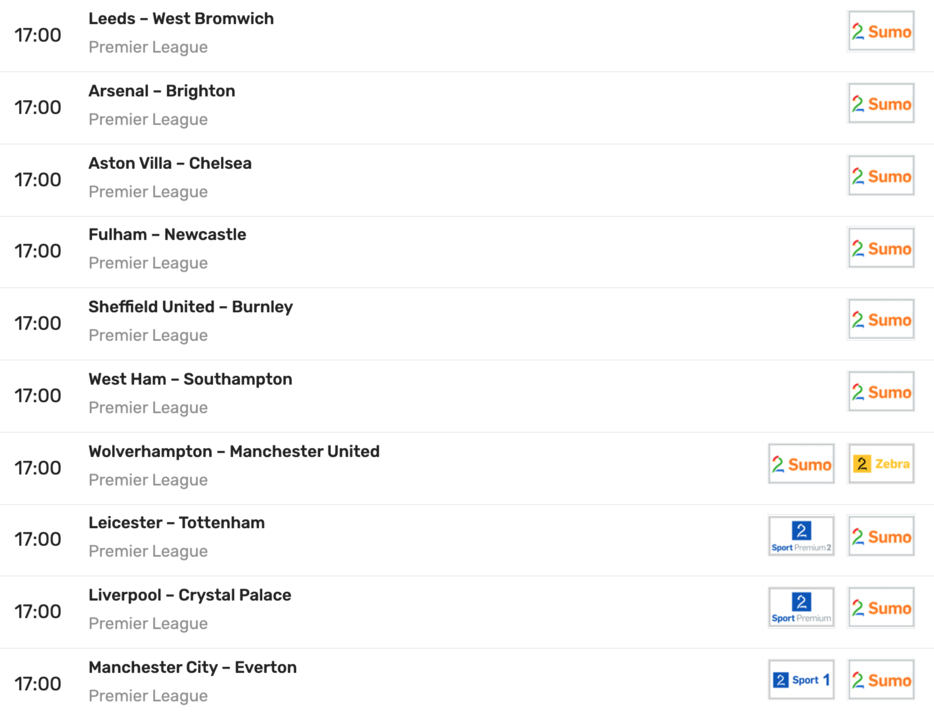The image size is (934, 720).
Task: Open the TV 2 Sport Premium 2 channel icon
Action: coord(801,536)
